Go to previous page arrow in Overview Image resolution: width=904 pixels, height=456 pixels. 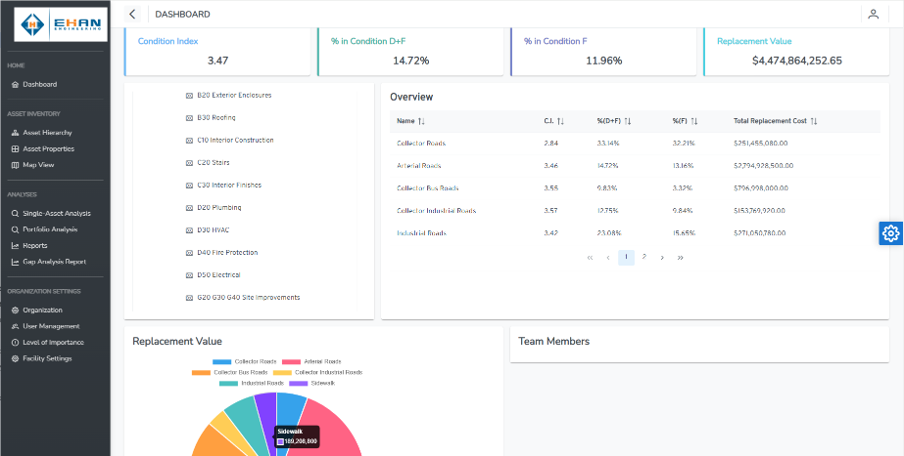pos(608,258)
